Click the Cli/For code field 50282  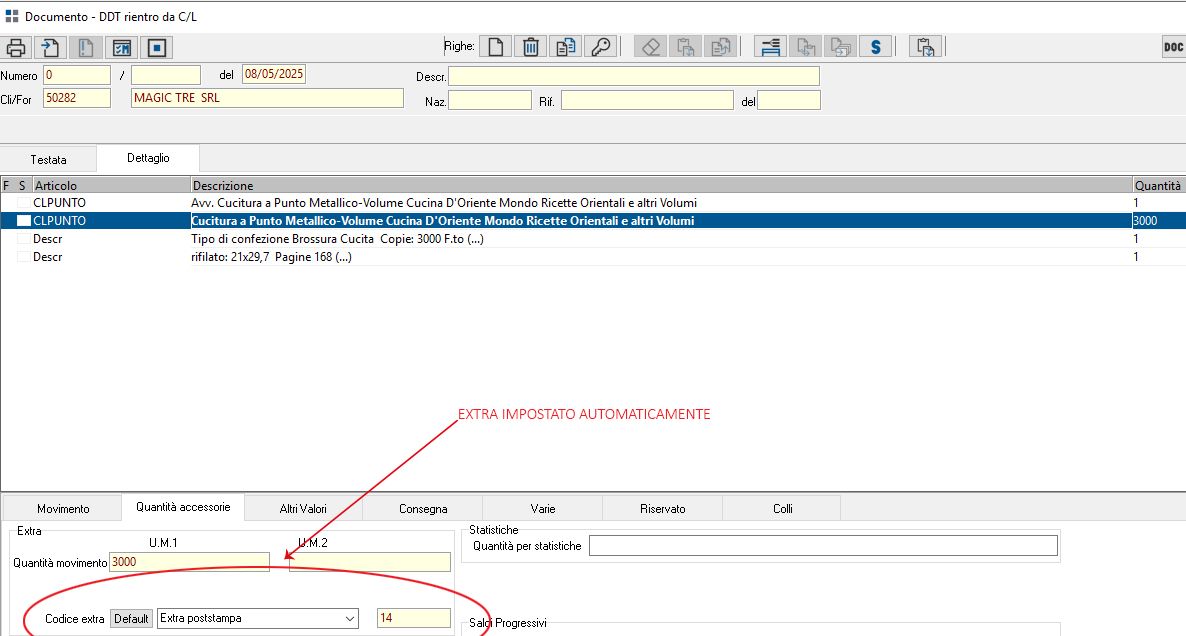click(77, 98)
